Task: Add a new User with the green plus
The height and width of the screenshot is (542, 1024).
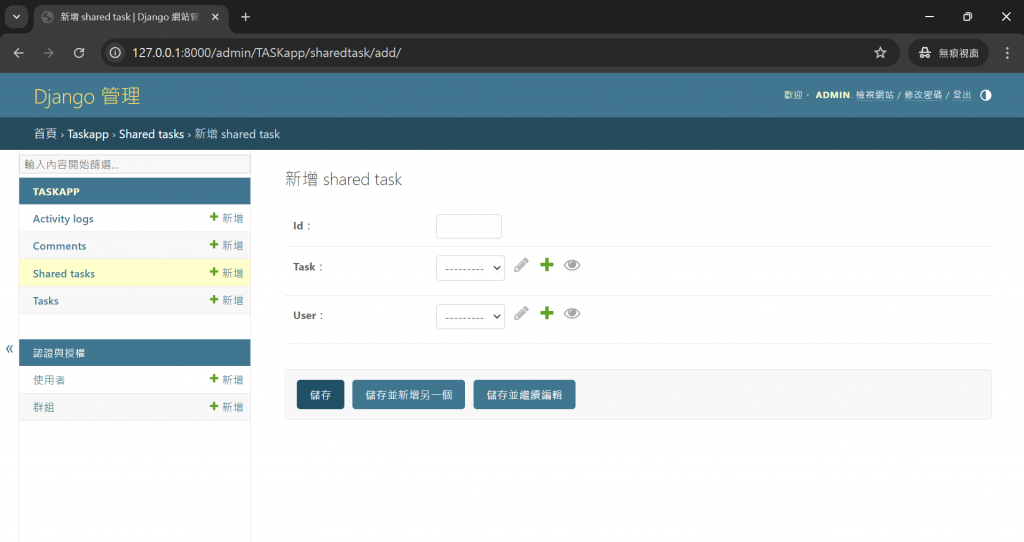Action: [x=547, y=313]
